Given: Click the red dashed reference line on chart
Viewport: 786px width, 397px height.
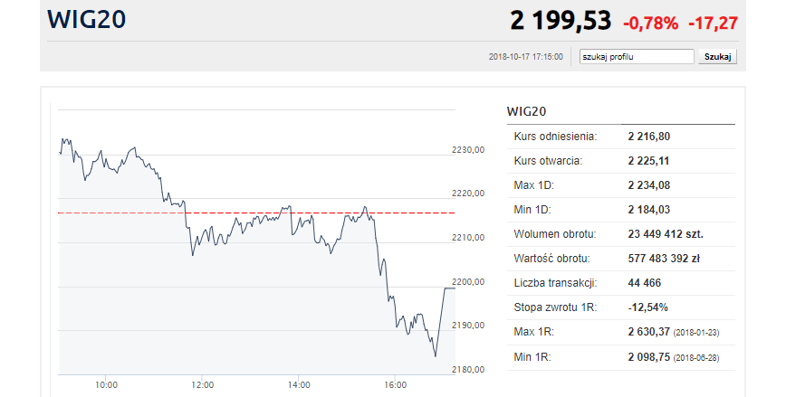Looking at the screenshot, I should (256, 213).
